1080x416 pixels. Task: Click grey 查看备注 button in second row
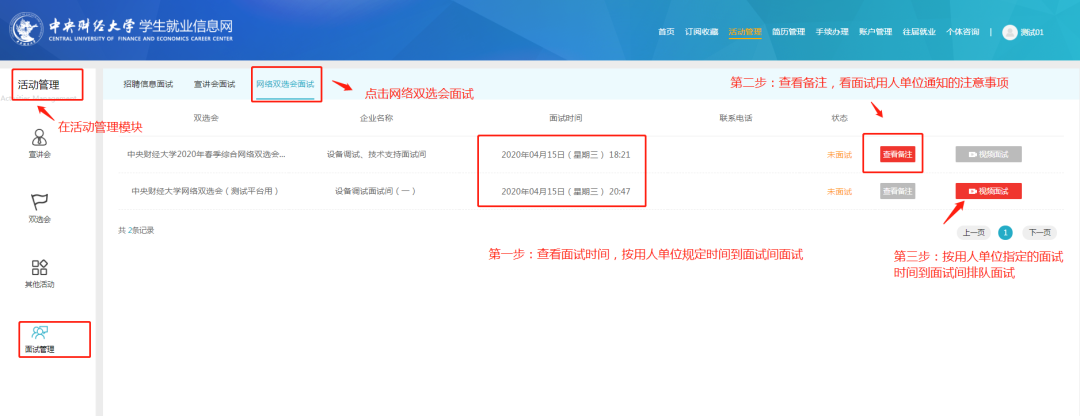[x=897, y=191]
